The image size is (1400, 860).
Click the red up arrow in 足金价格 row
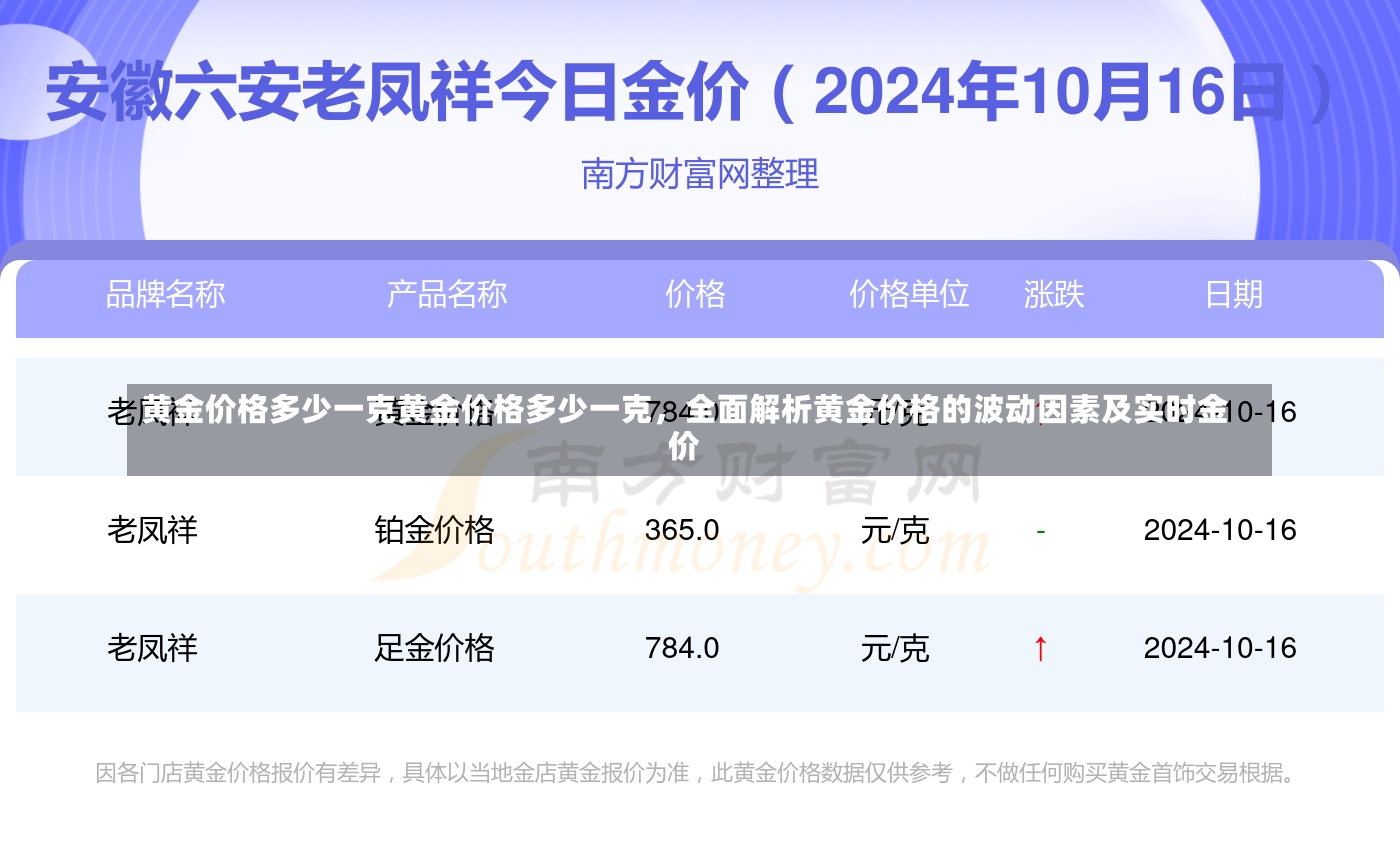pos(1040,648)
